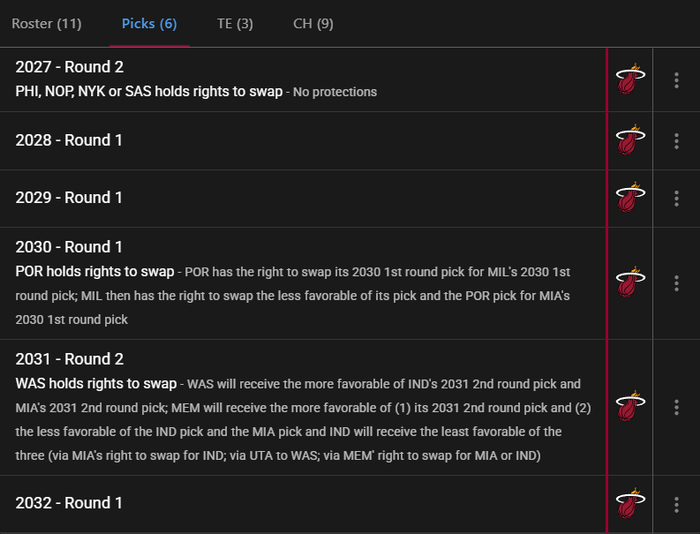Select the 2028 - Round 1 pick row

click(303, 141)
